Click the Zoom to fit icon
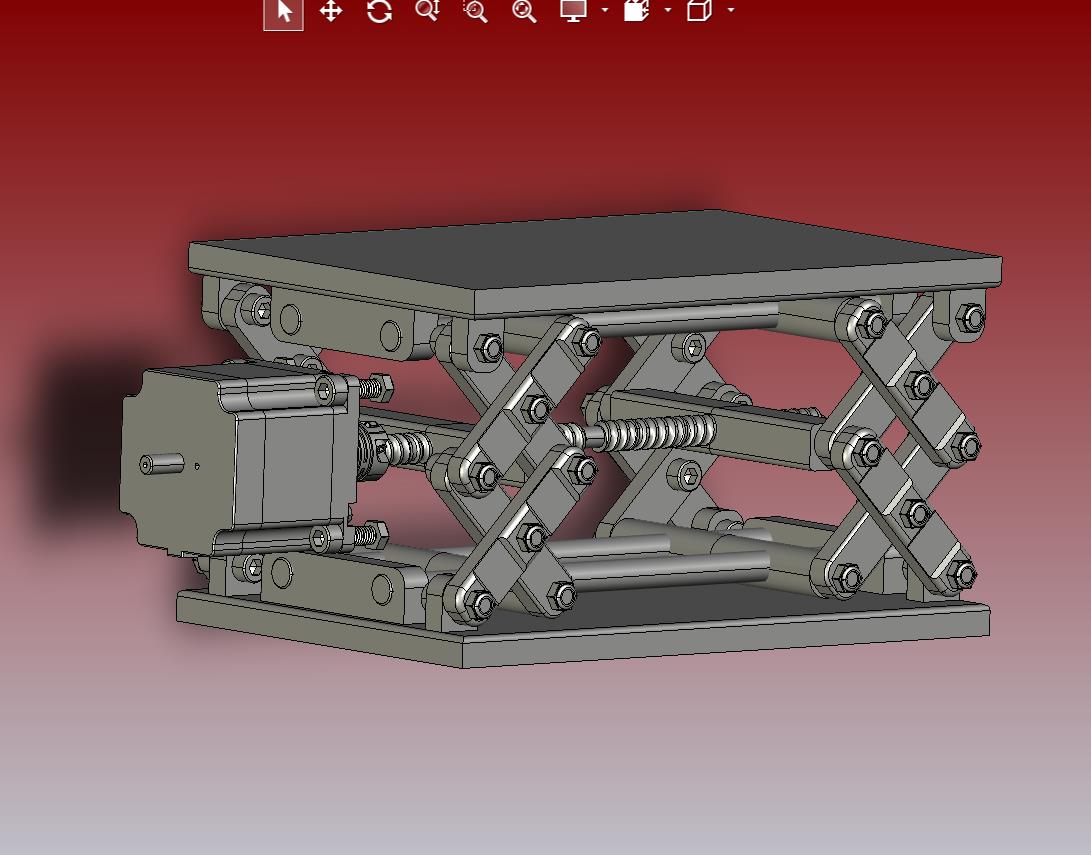The width and height of the screenshot is (1091, 855). click(x=524, y=11)
